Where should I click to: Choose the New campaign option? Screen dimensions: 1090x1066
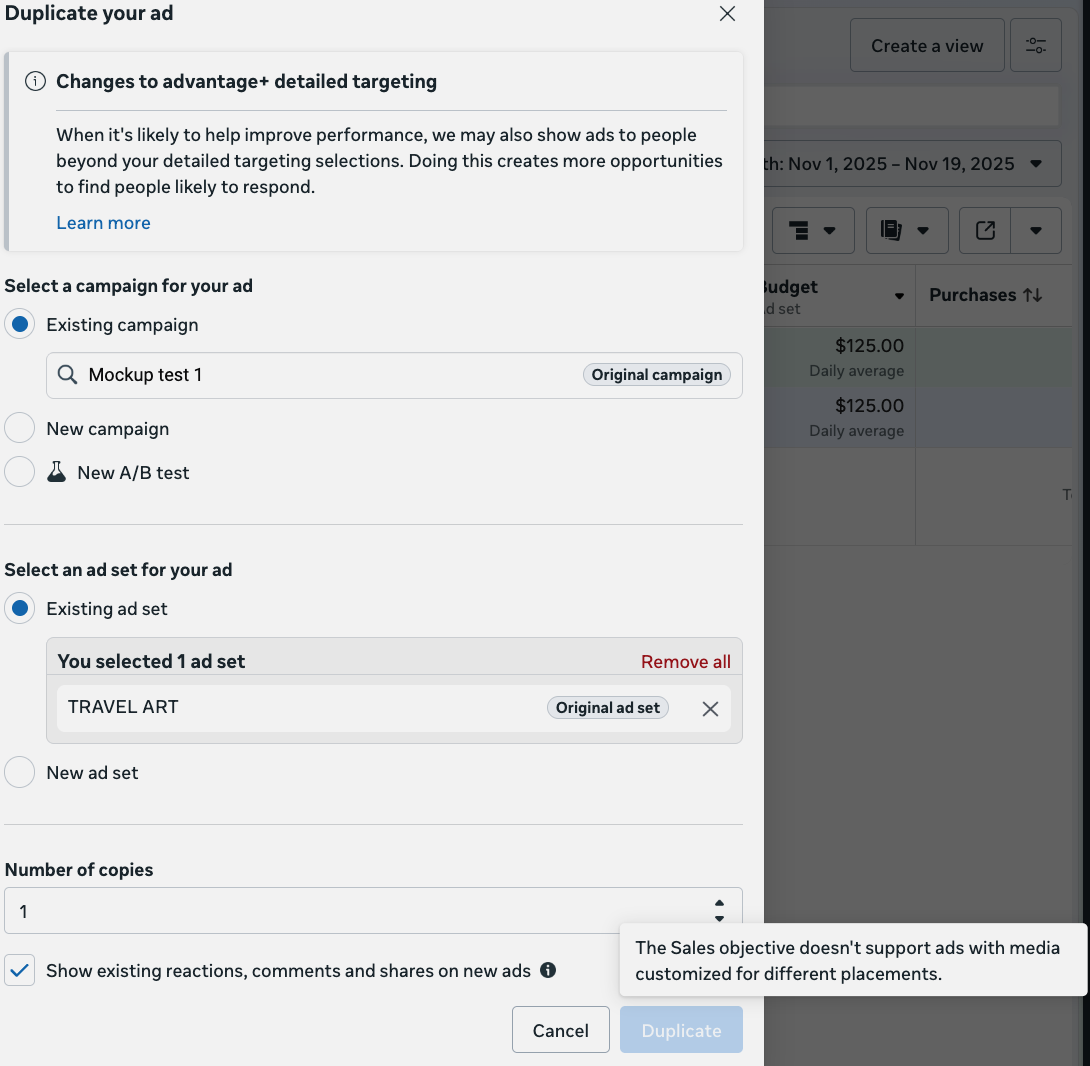[19, 428]
